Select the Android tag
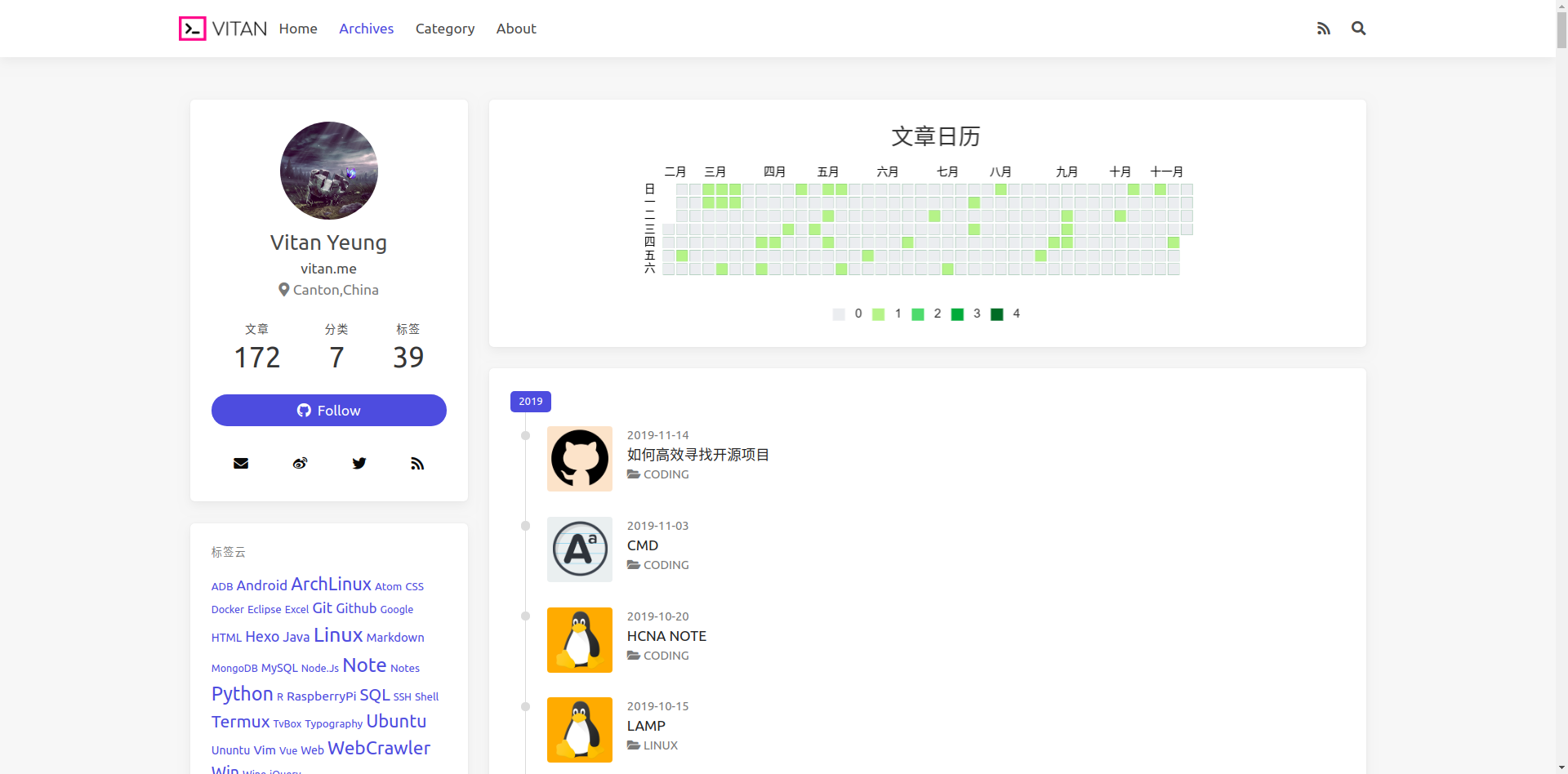Screen dimensions: 1568x774 262,585
